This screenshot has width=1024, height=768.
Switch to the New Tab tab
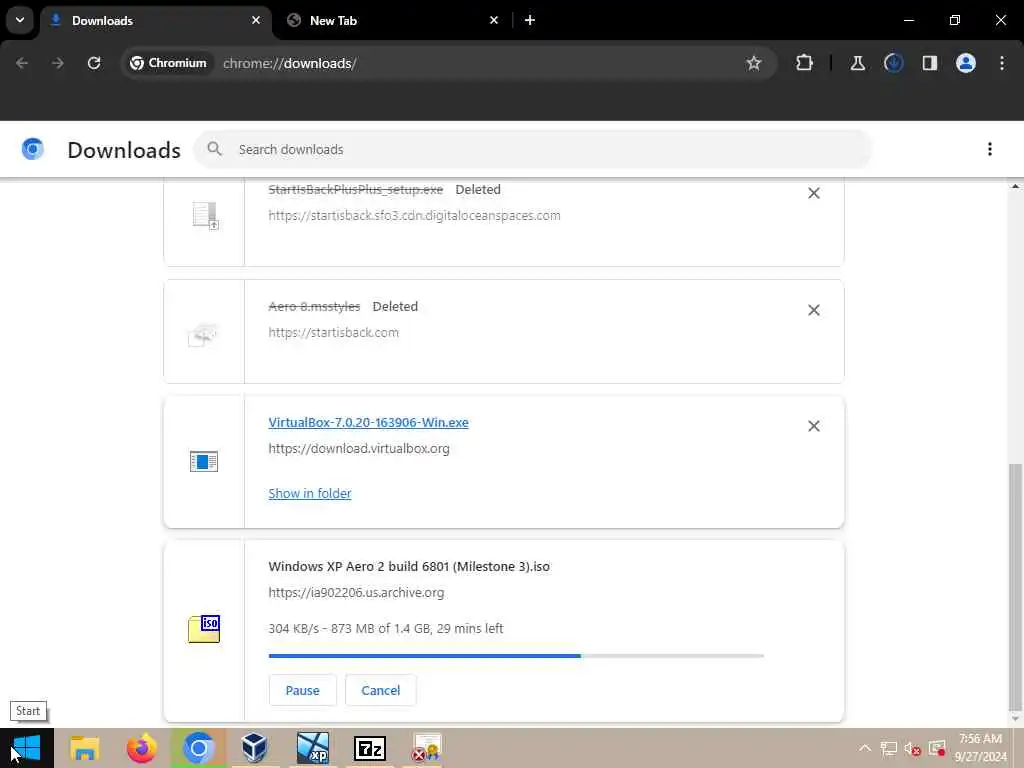click(392, 20)
